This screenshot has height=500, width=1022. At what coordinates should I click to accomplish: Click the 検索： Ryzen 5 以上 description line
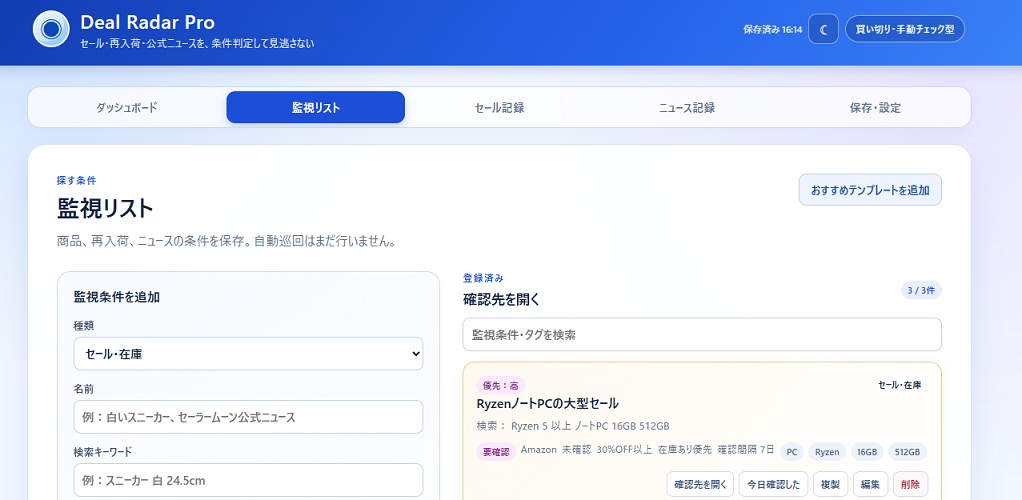click(573, 426)
